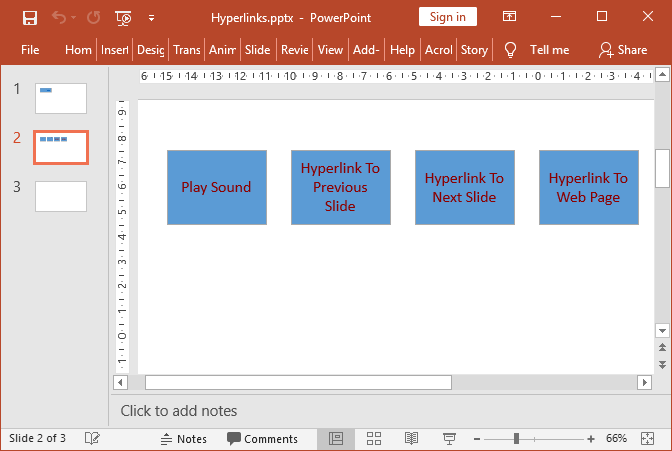The height and width of the screenshot is (451, 672).
Task: Click the Save icon in title bar
Action: 30,17
